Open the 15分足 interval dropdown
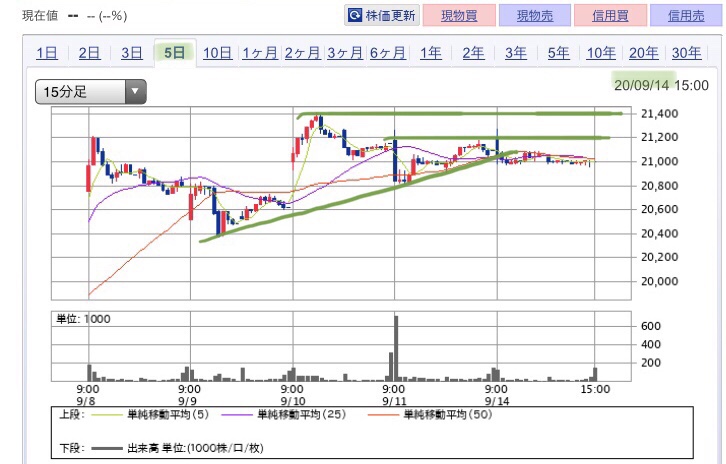Screen dimensions: 726x464 click(91, 92)
